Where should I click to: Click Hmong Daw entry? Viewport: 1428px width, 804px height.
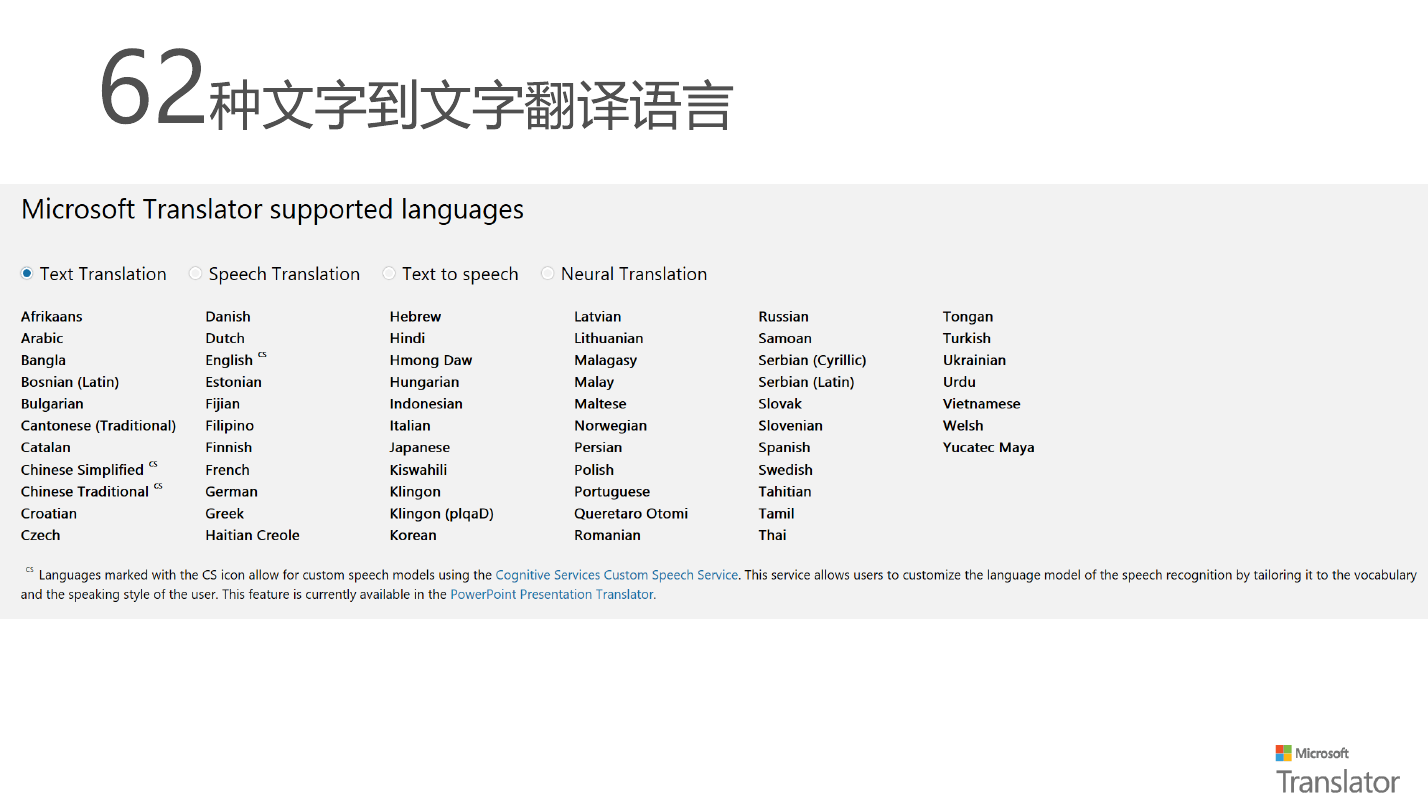point(431,360)
